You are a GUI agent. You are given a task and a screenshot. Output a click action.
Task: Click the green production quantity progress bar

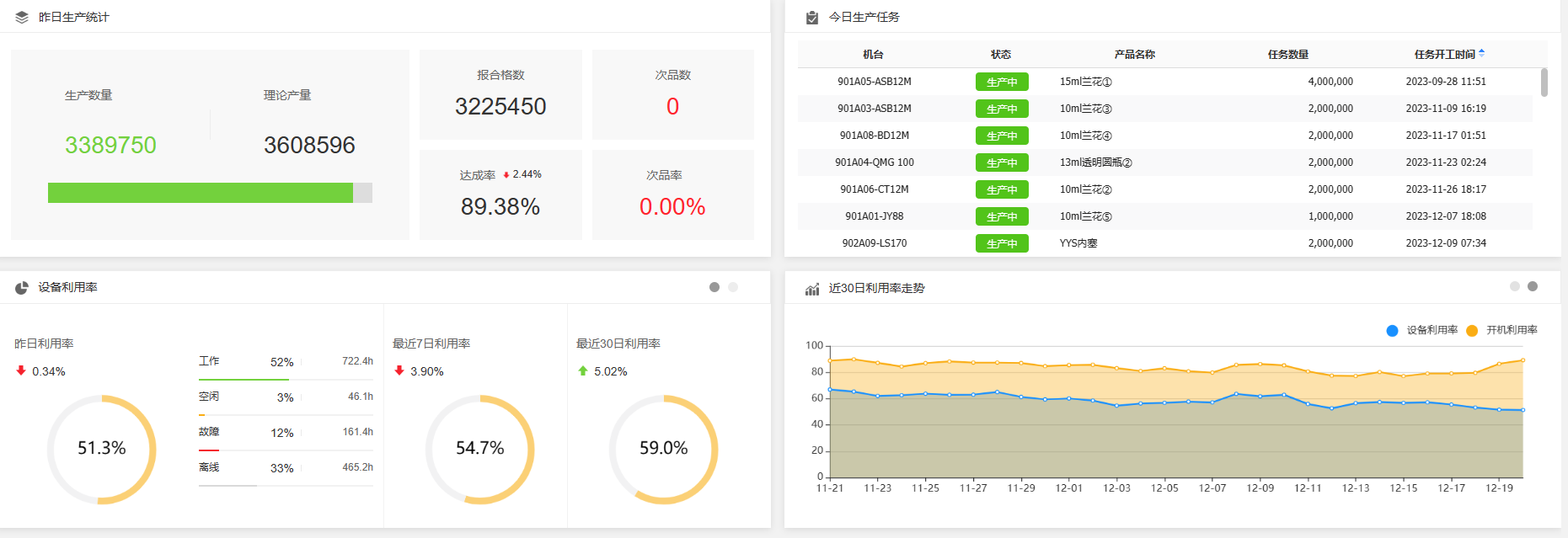click(201, 193)
